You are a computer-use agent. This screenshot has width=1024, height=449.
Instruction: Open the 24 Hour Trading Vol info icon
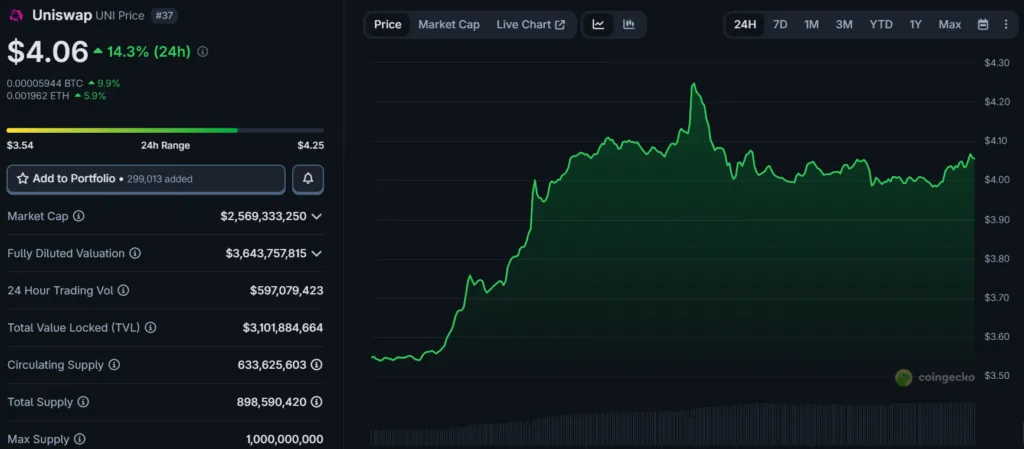(123, 290)
